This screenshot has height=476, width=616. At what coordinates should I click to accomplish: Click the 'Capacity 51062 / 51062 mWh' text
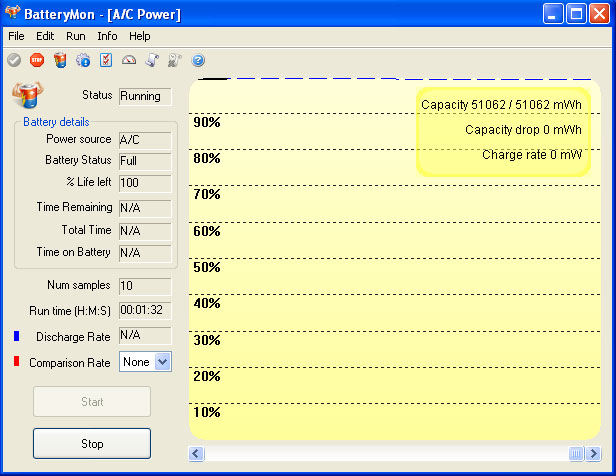(501, 105)
